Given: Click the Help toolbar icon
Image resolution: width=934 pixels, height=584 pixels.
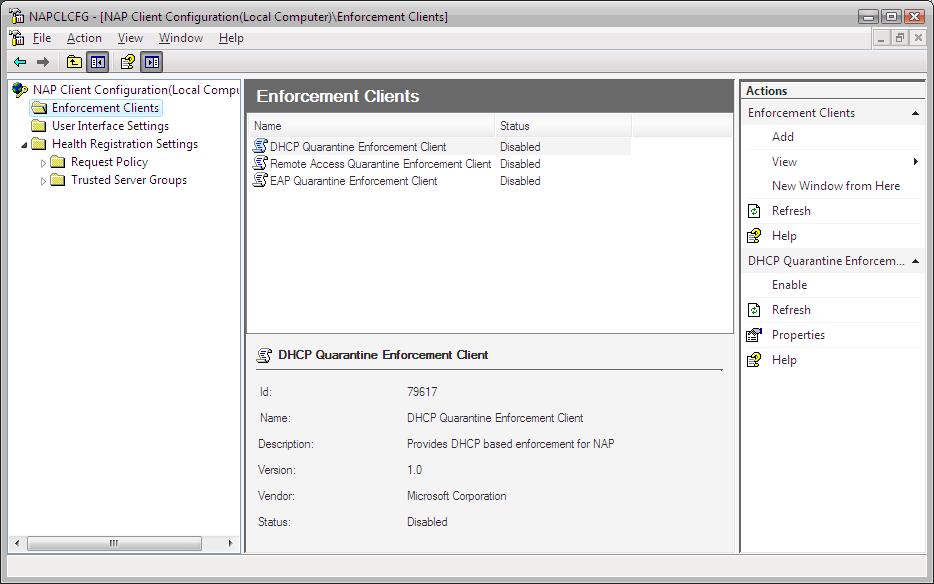Looking at the screenshot, I should point(127,62).
